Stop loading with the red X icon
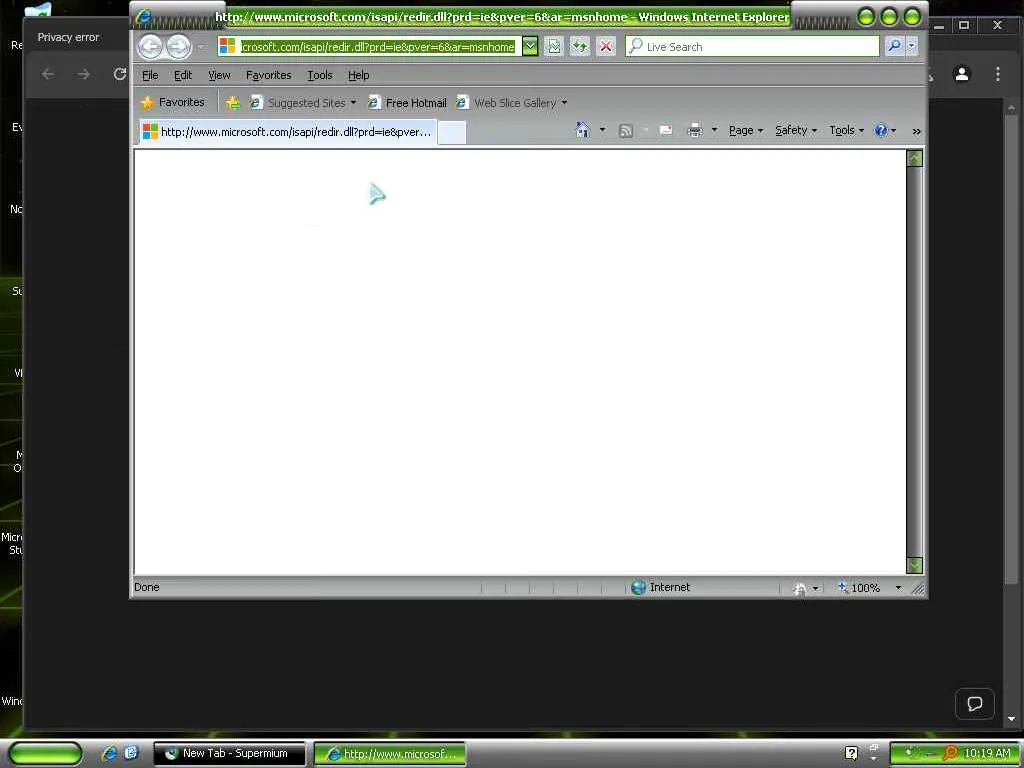Viewport: 1024px width, 768px height. pos(606,46)
